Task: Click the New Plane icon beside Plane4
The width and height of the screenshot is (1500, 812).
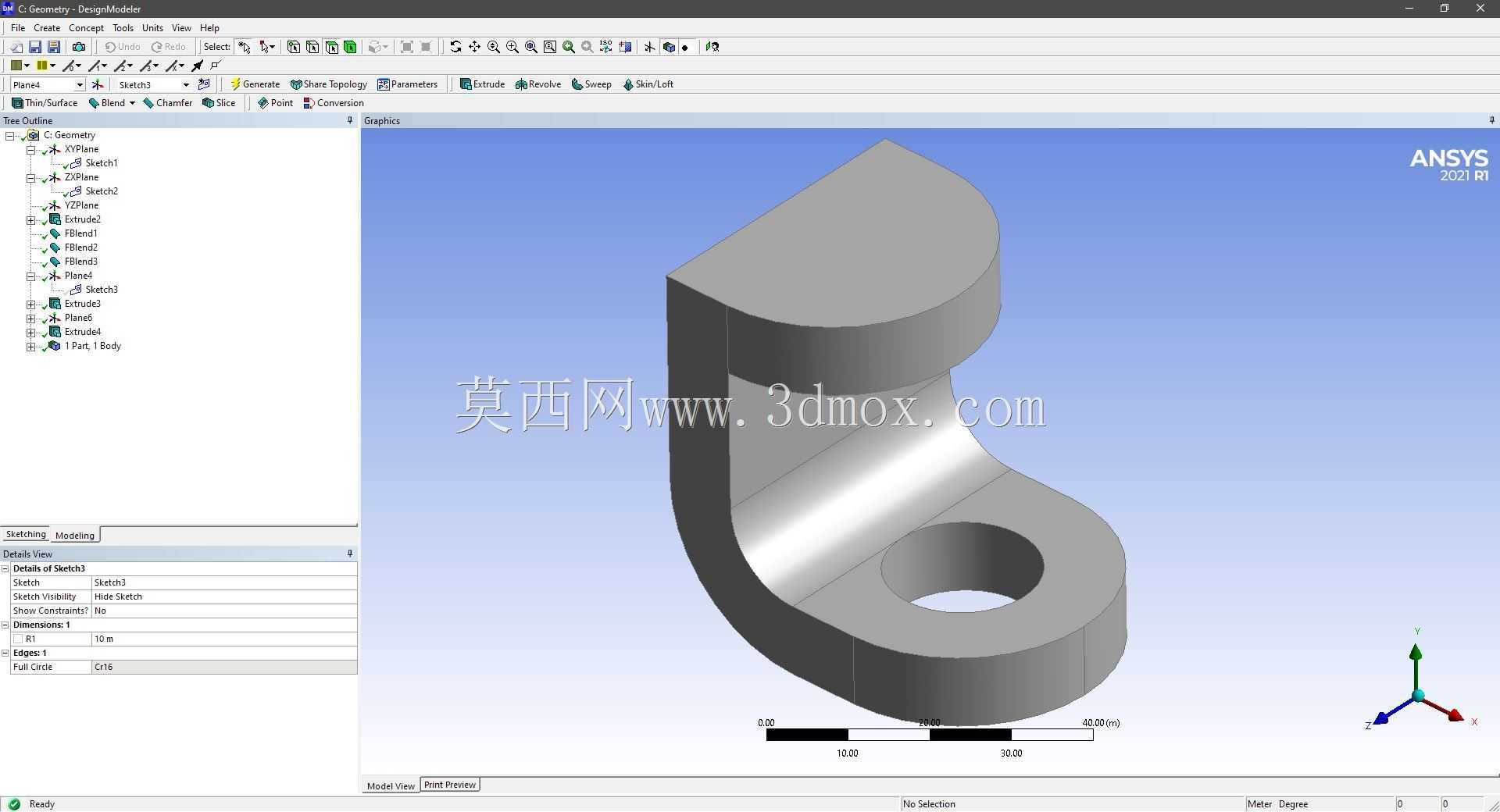Action: click(x=98, y=84)
